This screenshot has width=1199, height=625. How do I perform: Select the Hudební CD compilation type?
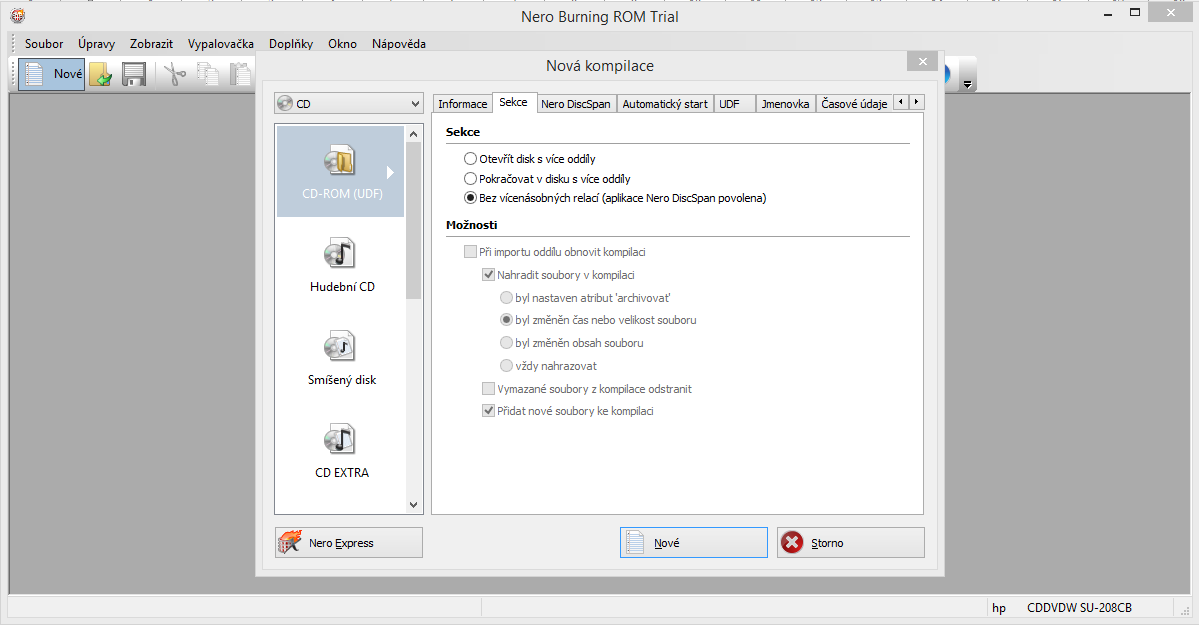pos(342,265)
